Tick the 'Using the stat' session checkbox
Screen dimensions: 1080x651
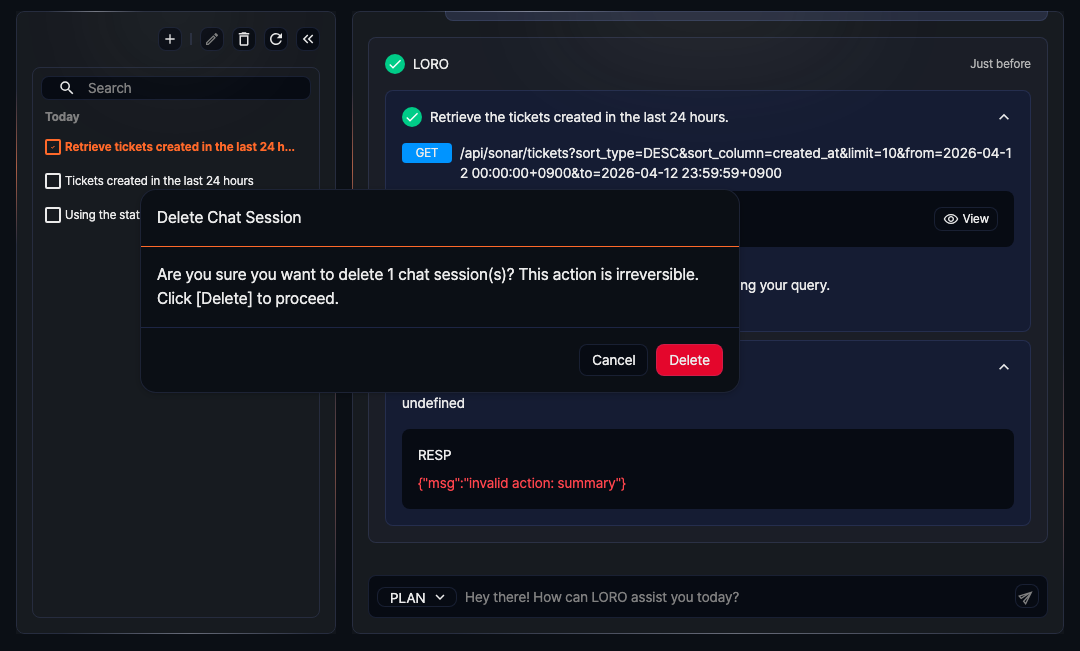tap(53, 215)
